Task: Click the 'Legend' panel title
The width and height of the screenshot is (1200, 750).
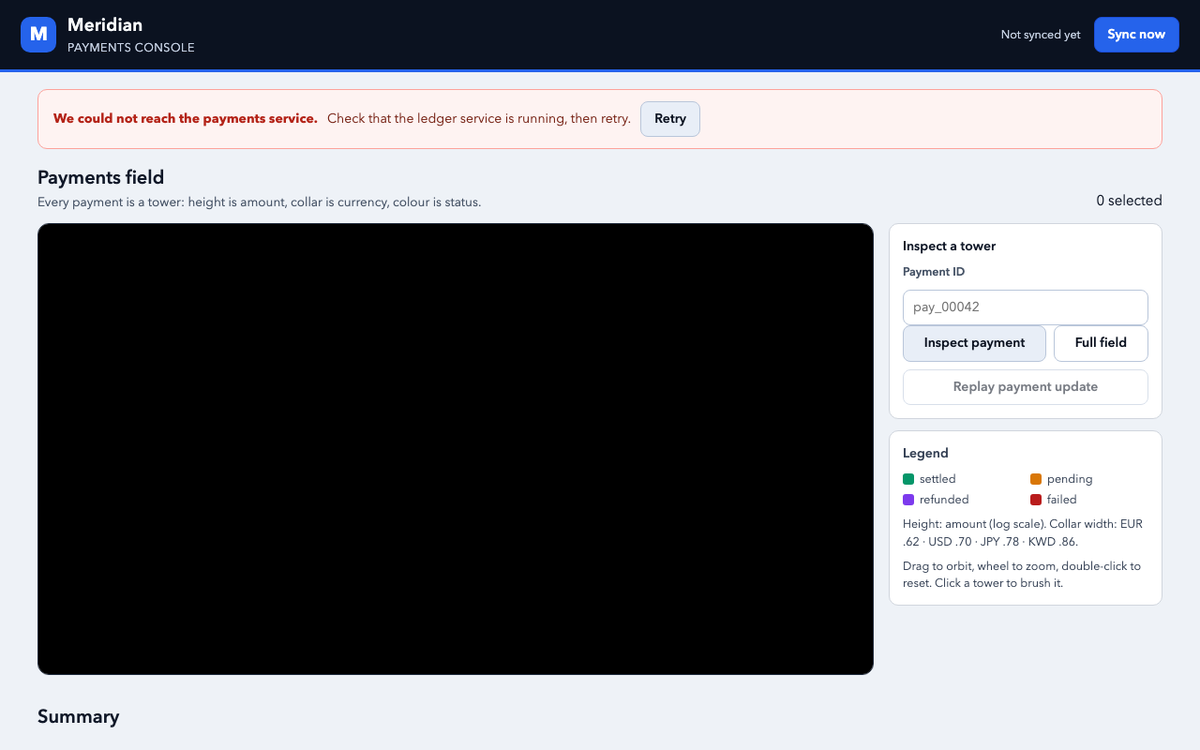Action: click(925, 453)
